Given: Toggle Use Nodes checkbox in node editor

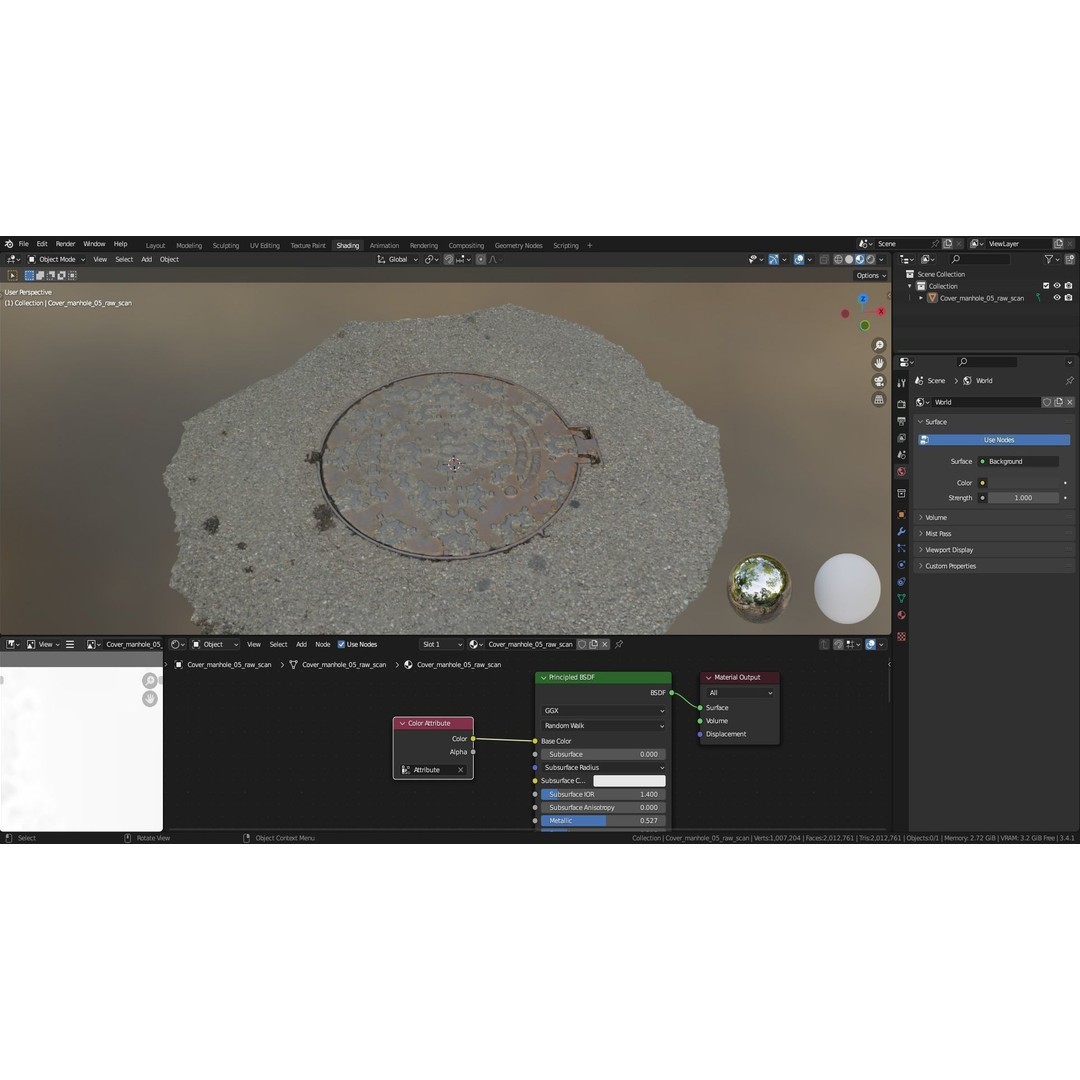Looking at the screenshot, I should [x=341, y=645].
